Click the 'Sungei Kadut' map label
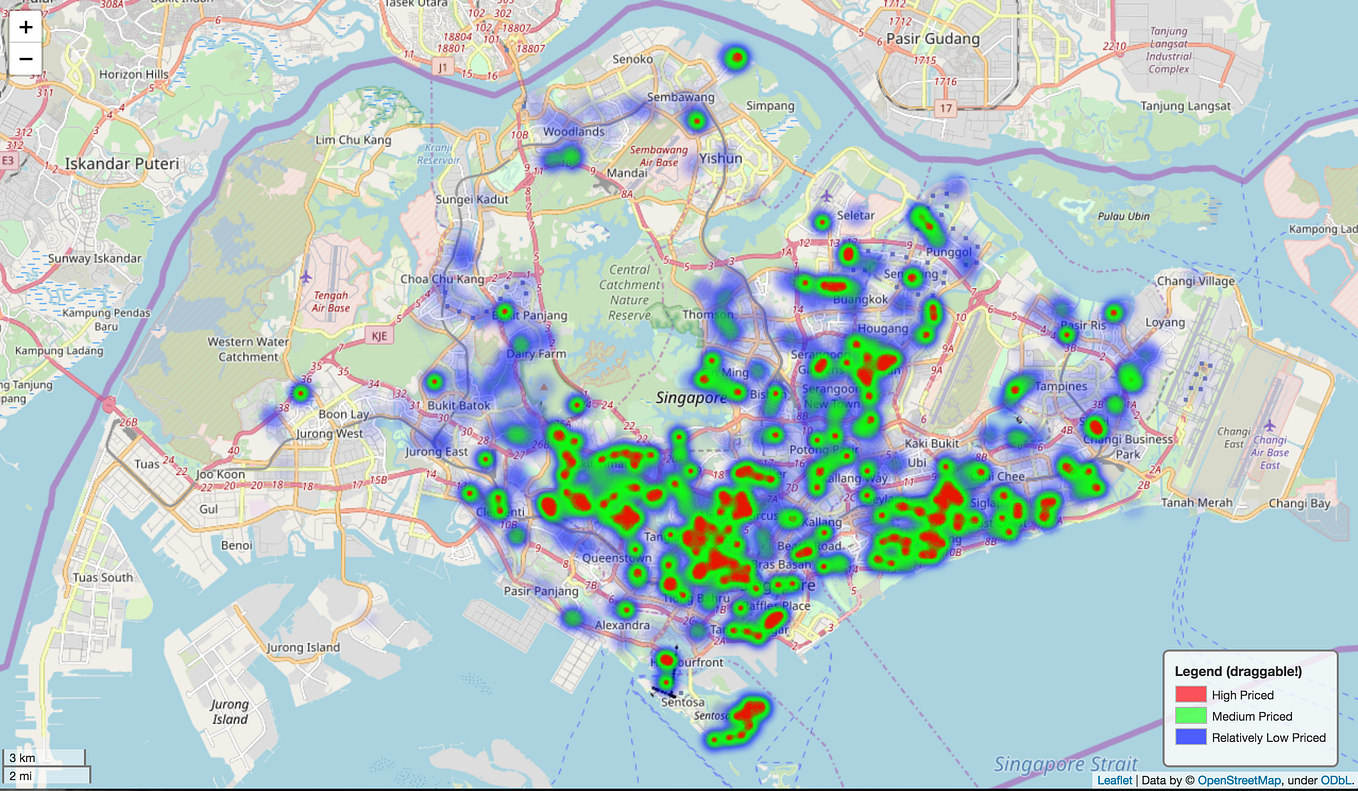Screen dimensions: 1358x791 [472, 199]
